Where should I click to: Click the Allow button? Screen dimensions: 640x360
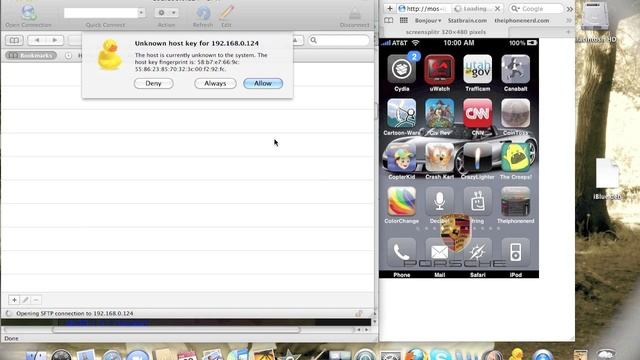pyautogui.click(x=263, y=83)
